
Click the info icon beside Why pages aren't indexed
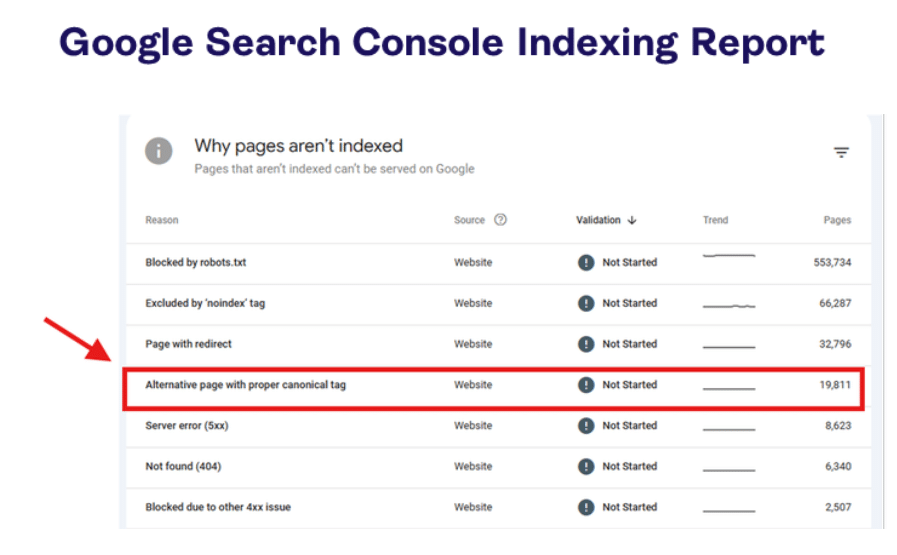click(158, 151)
